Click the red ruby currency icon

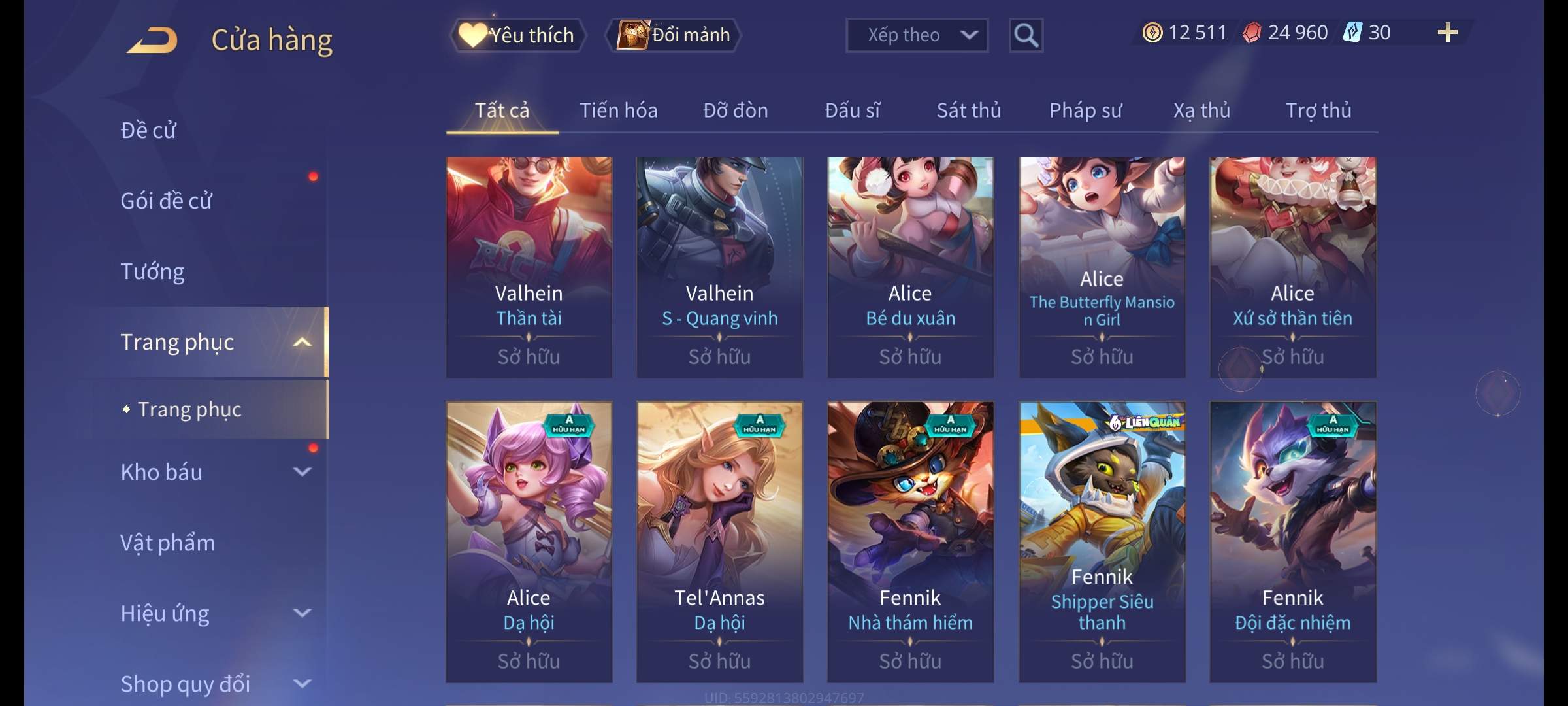pyautogui.click(x=1251, y=33)
